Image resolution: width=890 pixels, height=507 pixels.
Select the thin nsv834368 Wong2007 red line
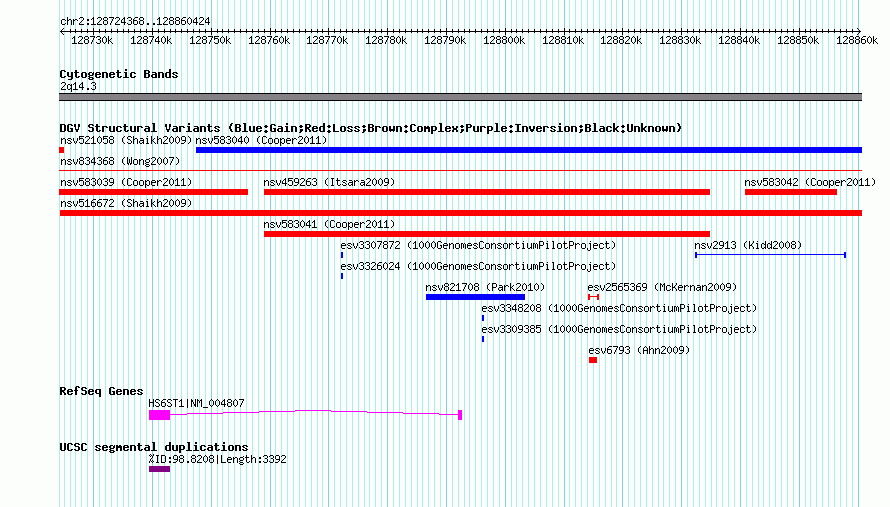pos(460,170)
